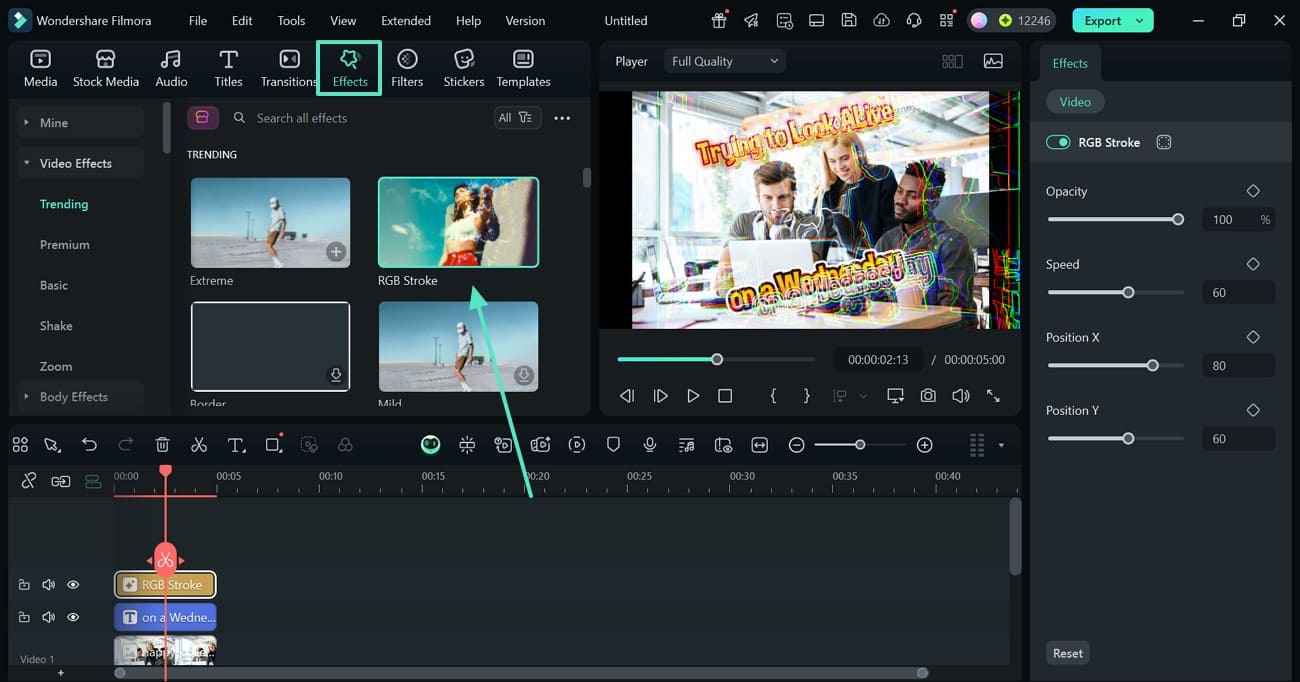Open the All filter dropdown in effects panel

point(517,116)
